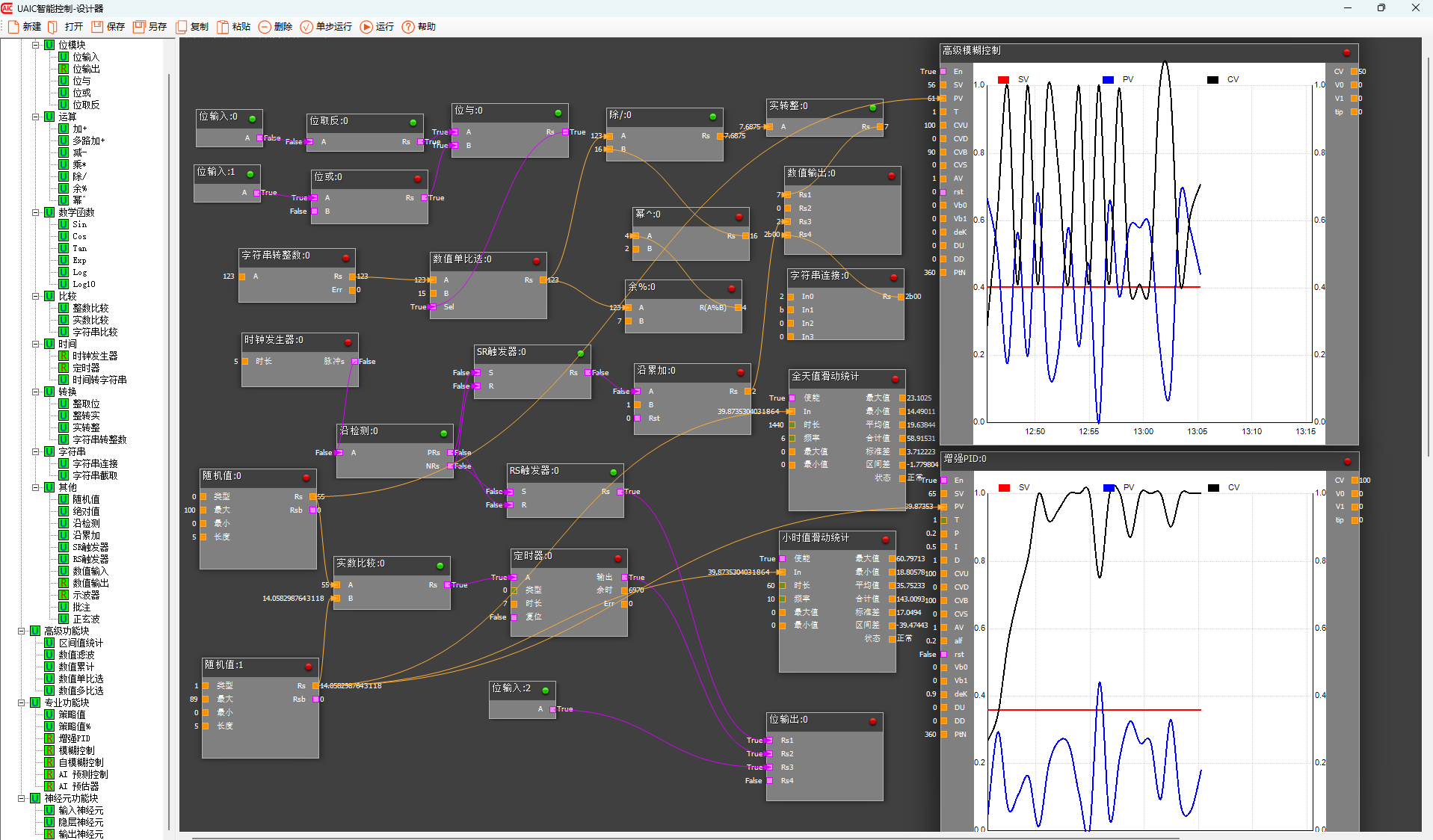Screen dimensions: 1433x840
Task: Click the module tree's vertical scrollbar
Action: point(169,448)
